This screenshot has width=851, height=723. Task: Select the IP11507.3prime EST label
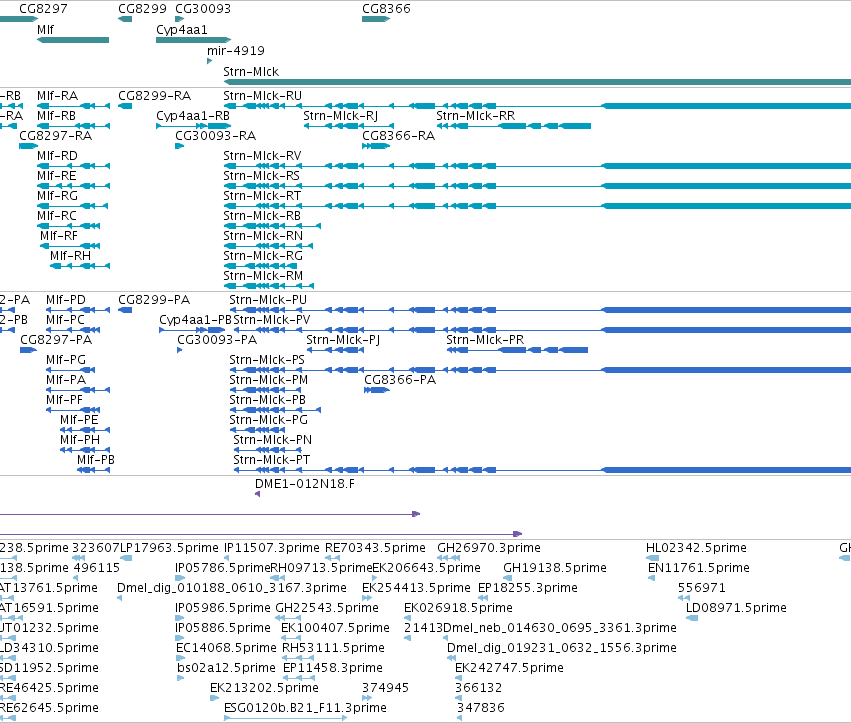click(x=272, y=548)
